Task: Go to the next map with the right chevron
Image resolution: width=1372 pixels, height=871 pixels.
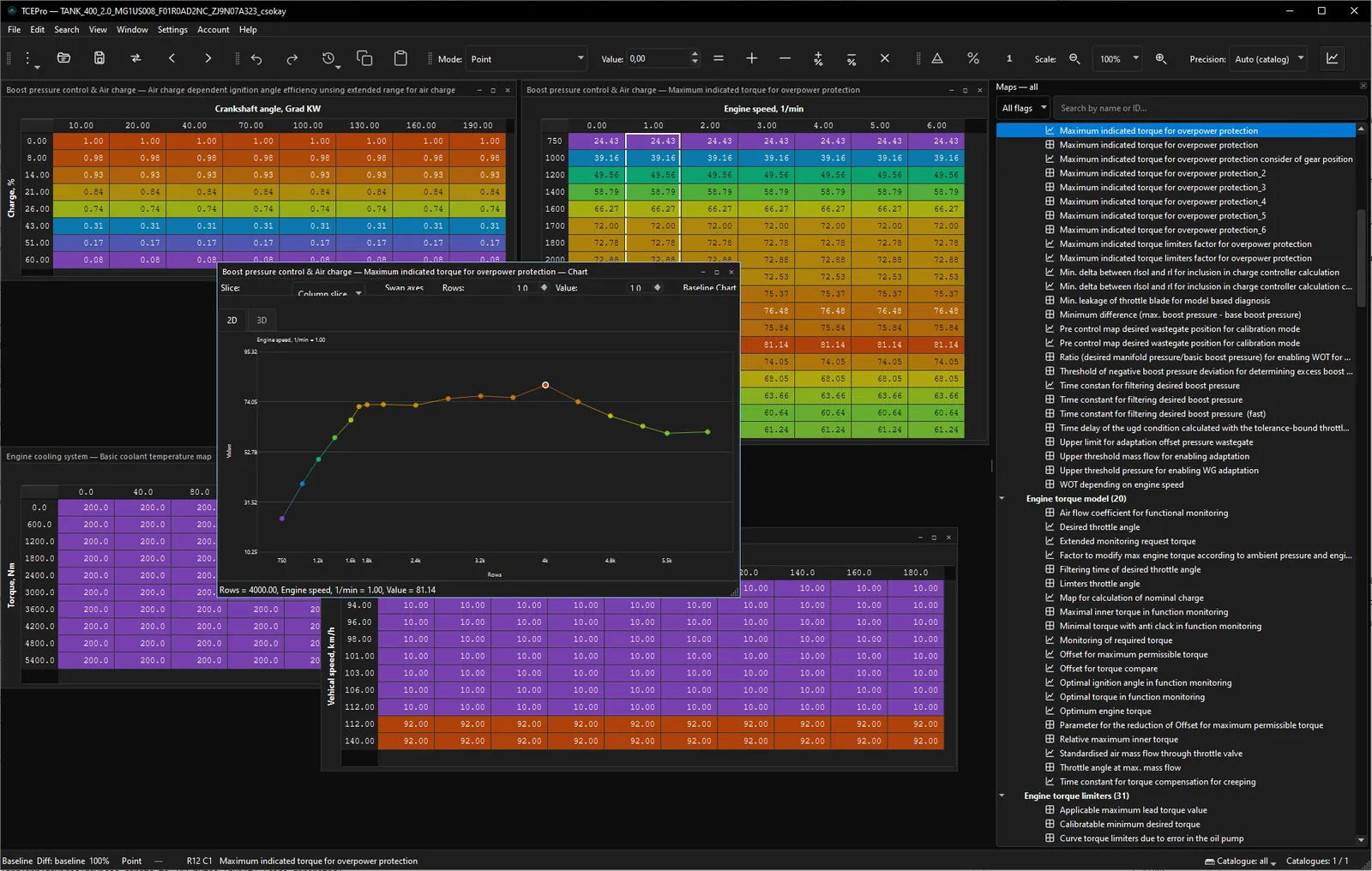Action: coord(208,58)
